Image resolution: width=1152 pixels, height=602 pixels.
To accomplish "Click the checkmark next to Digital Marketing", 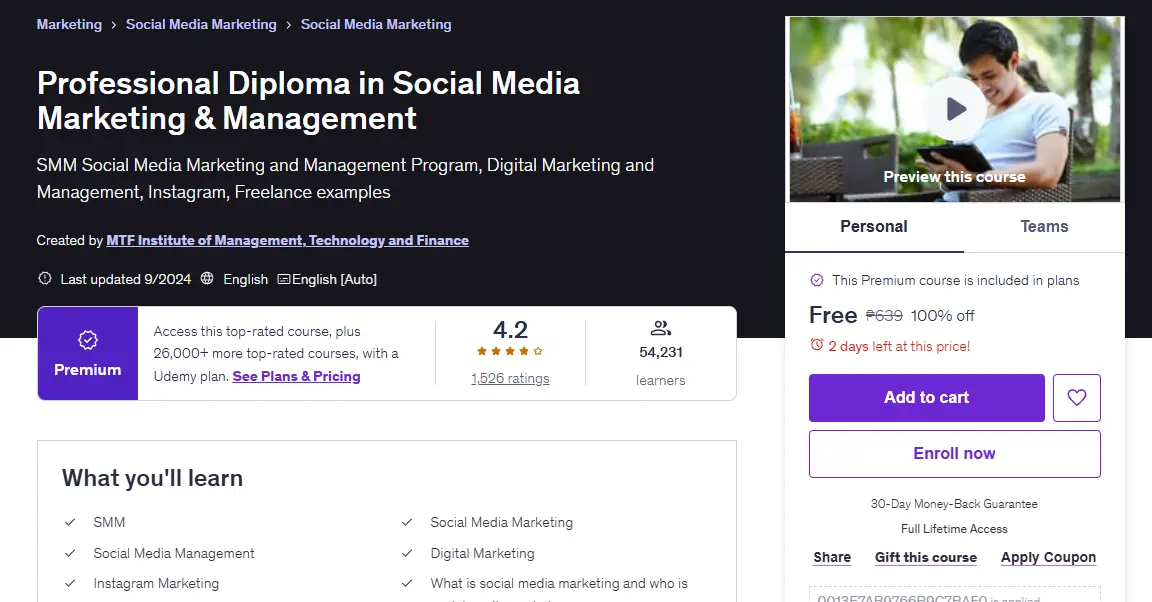I will [x=407, y=553].
